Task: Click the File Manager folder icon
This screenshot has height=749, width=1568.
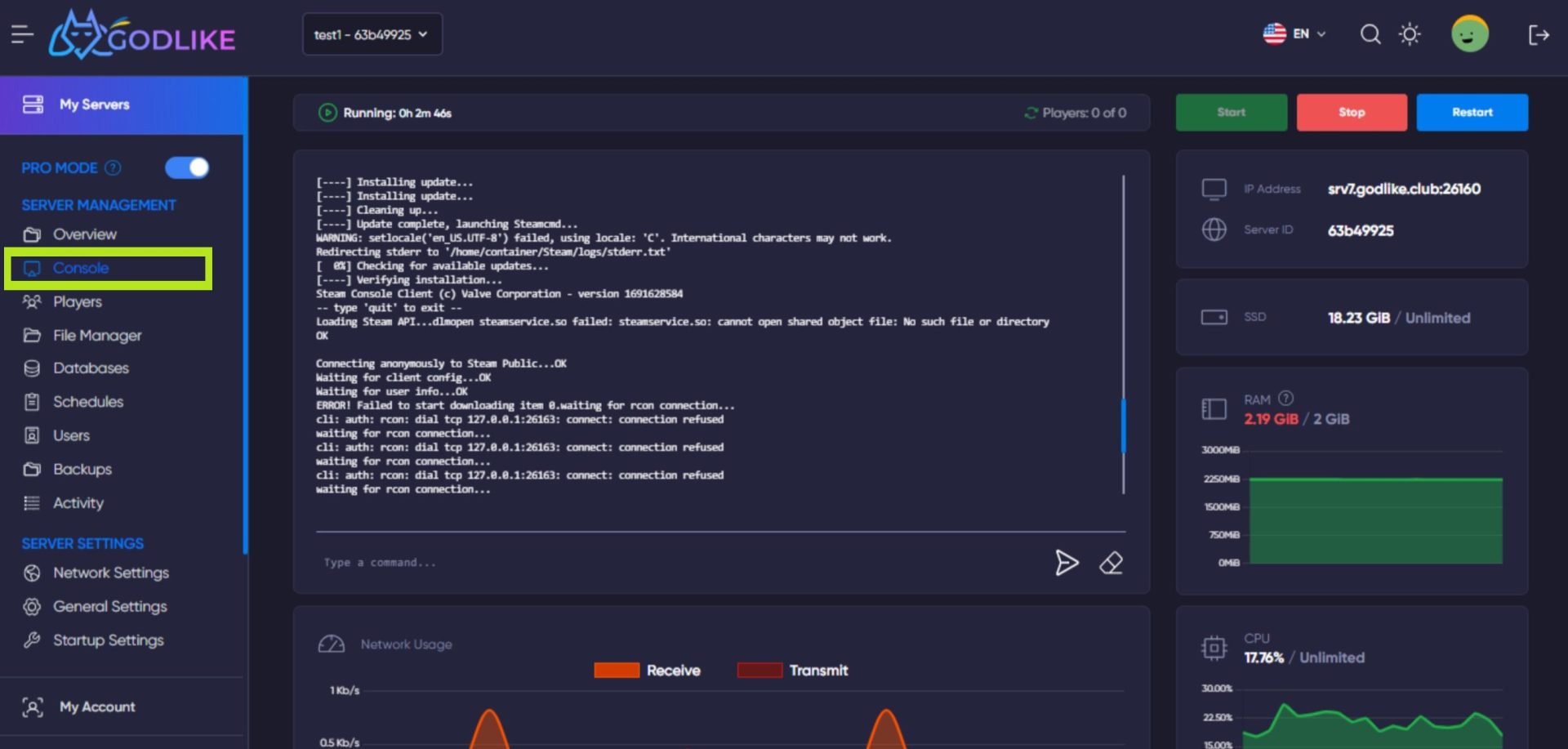Action: (x=32, y=335)
